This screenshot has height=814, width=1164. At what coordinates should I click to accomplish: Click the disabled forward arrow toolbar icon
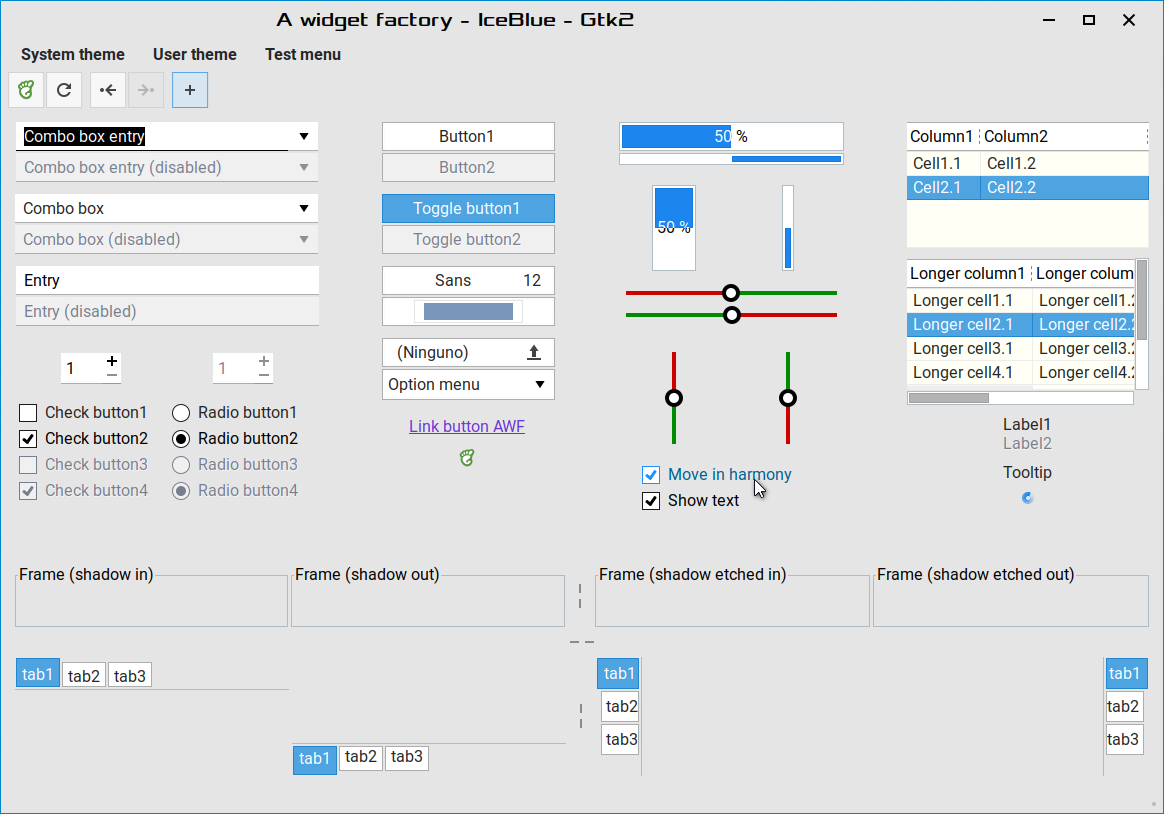146,90
